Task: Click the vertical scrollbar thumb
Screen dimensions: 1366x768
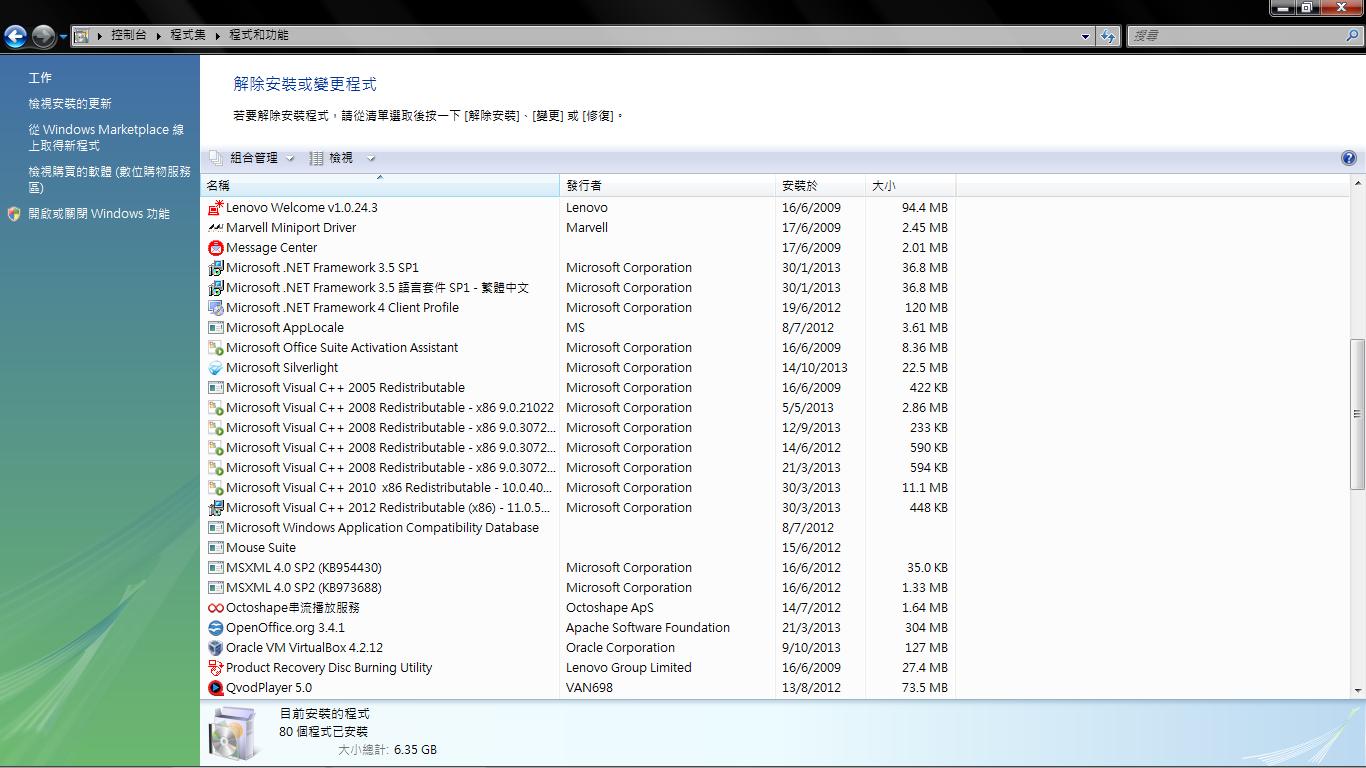Action: pos(1357,414)
